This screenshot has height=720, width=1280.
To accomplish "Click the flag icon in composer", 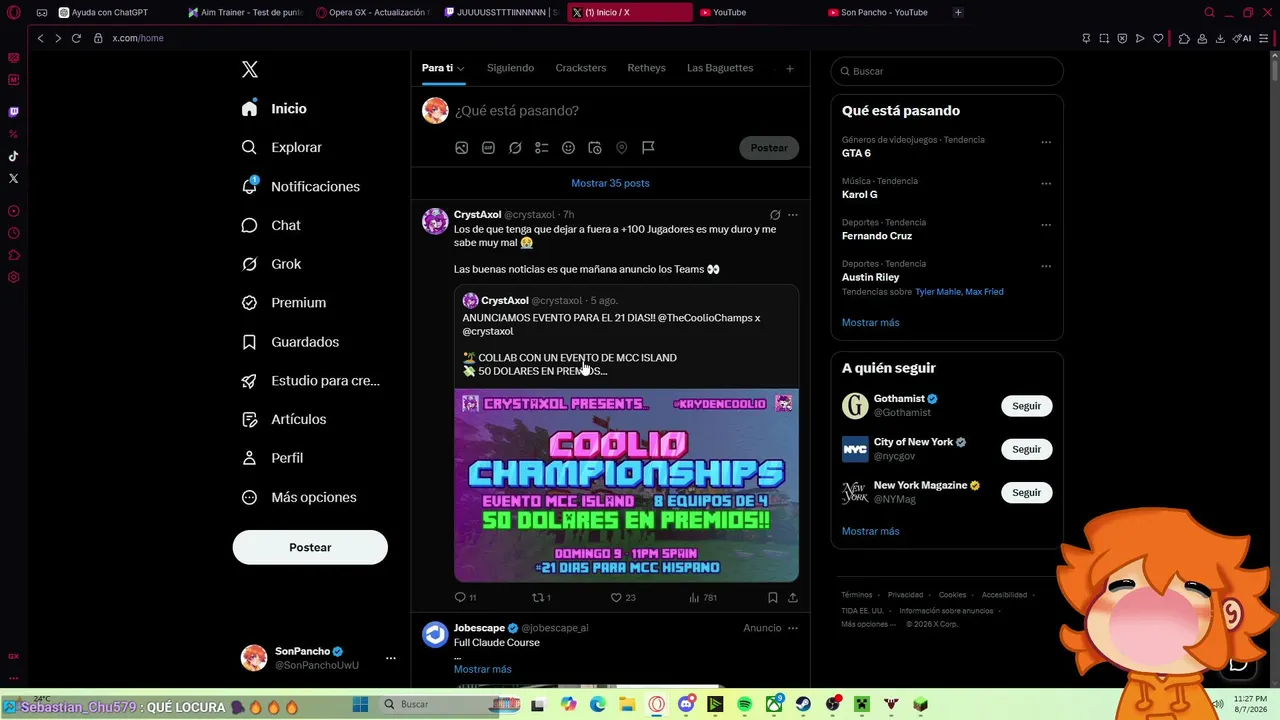I will 648,148.
